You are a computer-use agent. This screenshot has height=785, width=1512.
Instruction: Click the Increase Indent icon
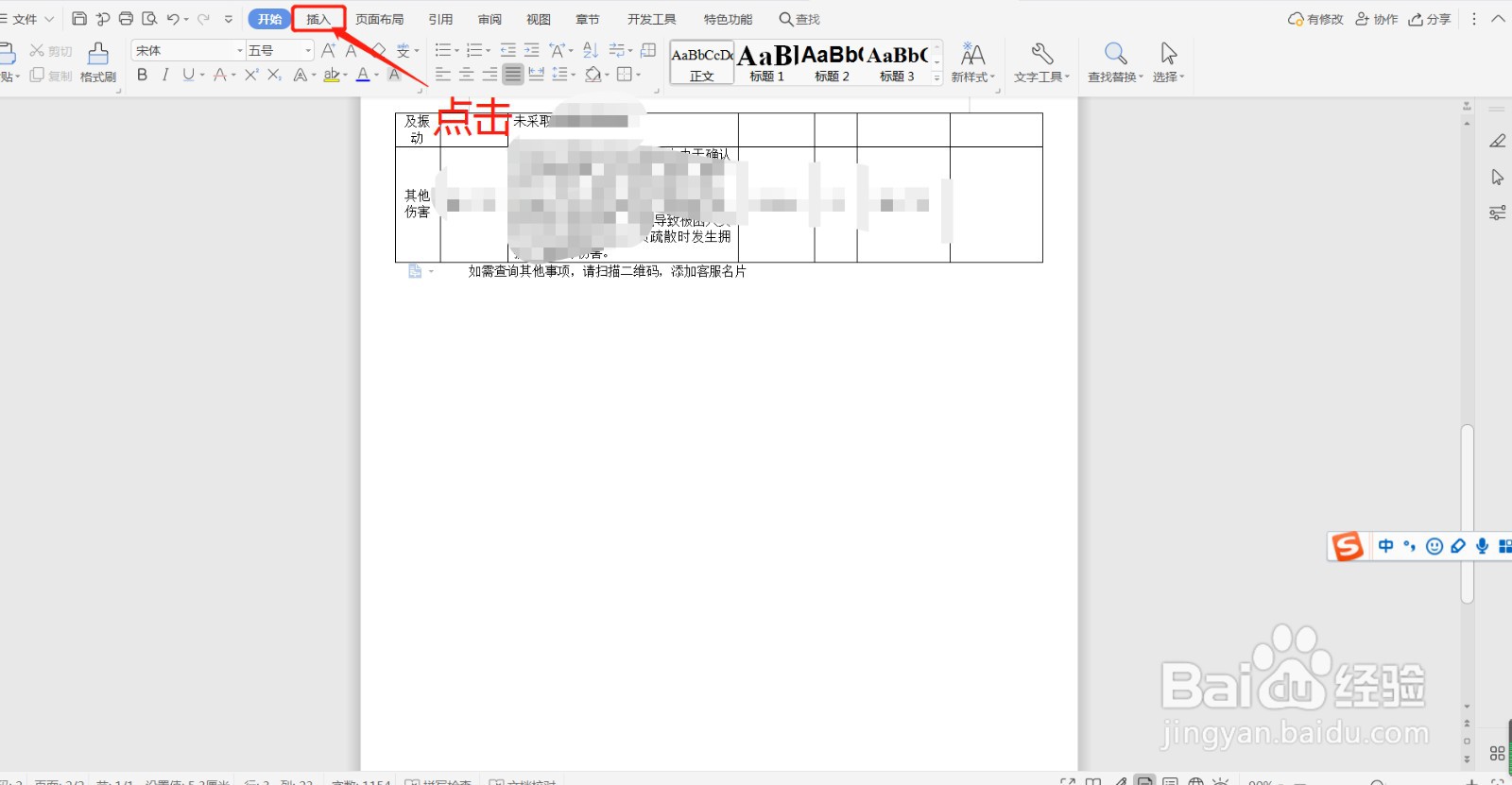(531, 51)
